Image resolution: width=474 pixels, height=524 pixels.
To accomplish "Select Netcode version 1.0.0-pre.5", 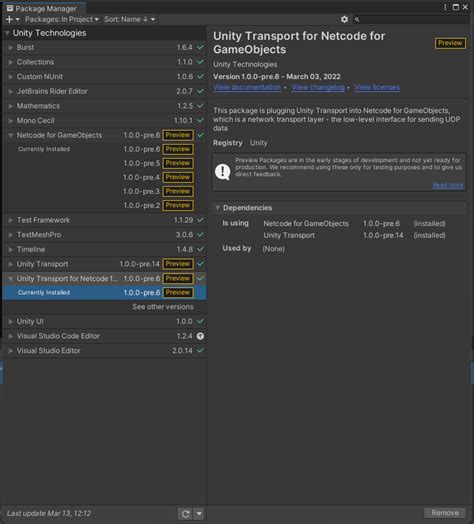I will point(104,163).
